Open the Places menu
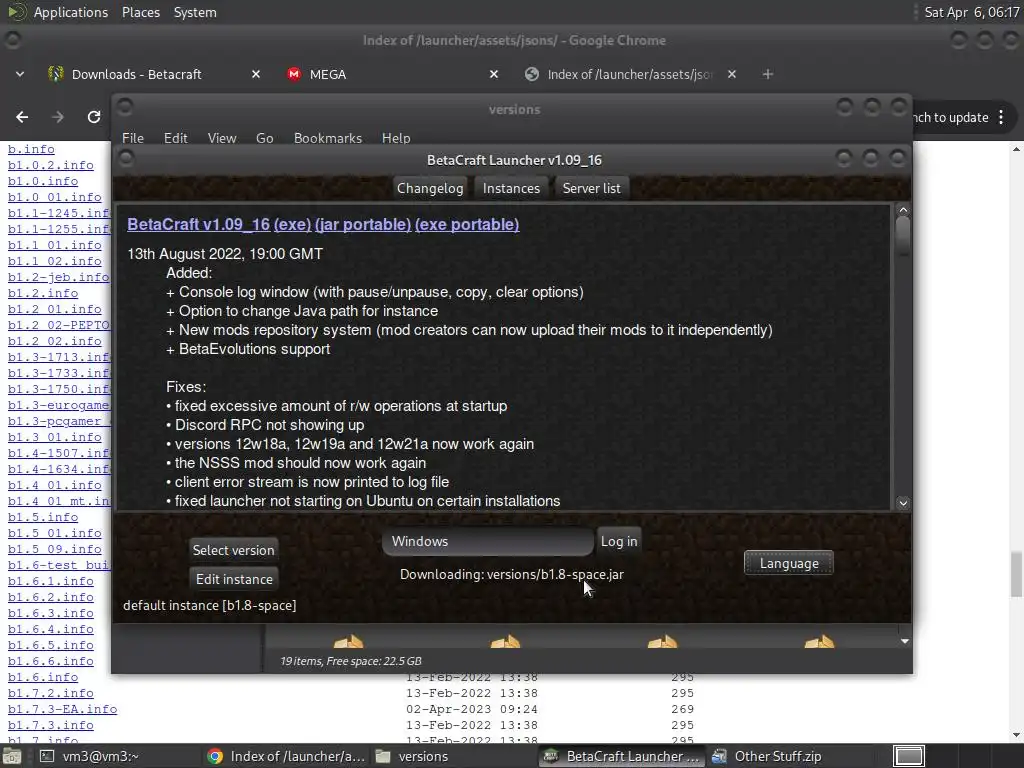The height and width of the screenshot is (768, 1024). (x=140, y=12)
